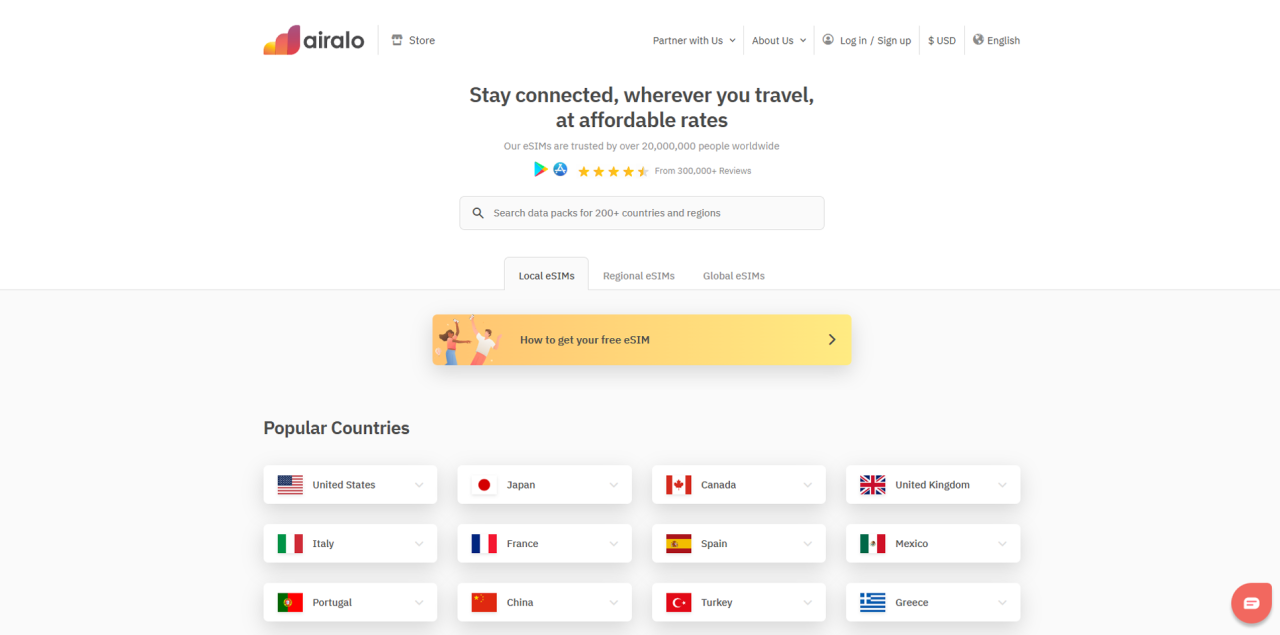Open the Apple App Store icon
The width and height of the screenshot is (1280, 635).
pos(560,170)
